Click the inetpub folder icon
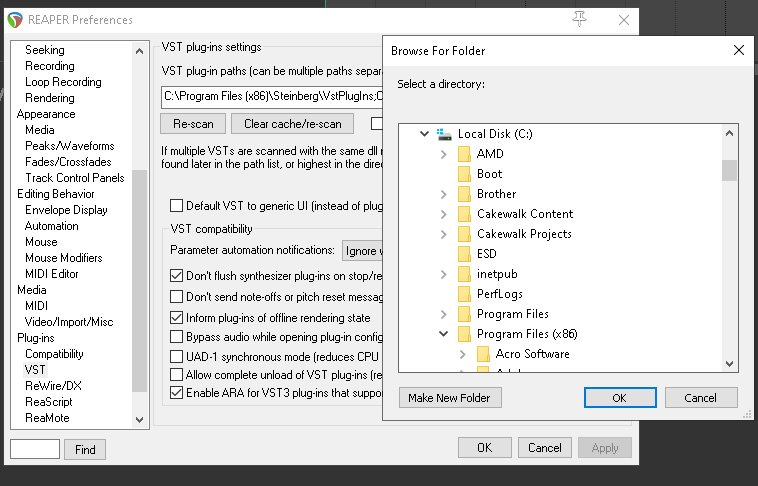Viewport: 758px width, 486px height. (x=464, y=274)
